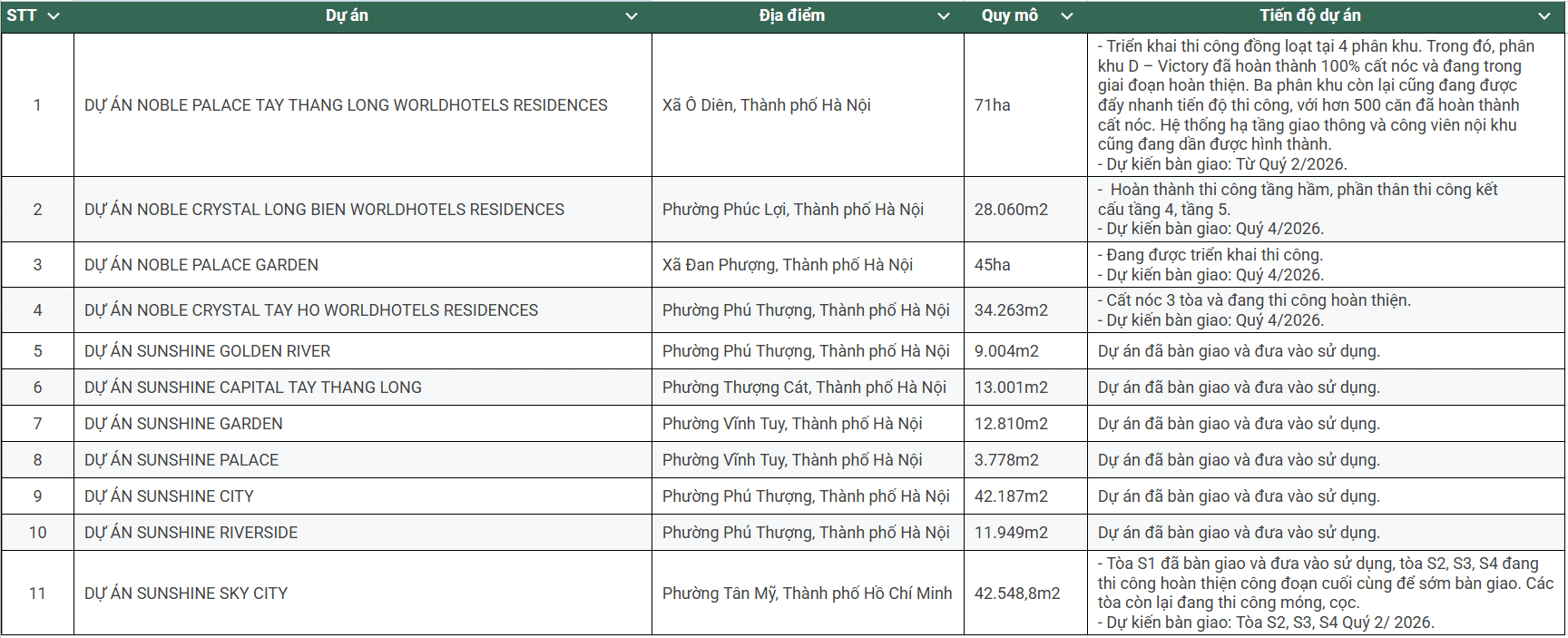
Task: Select row number 1 in STT column
Action: click(x=37, y=105)
